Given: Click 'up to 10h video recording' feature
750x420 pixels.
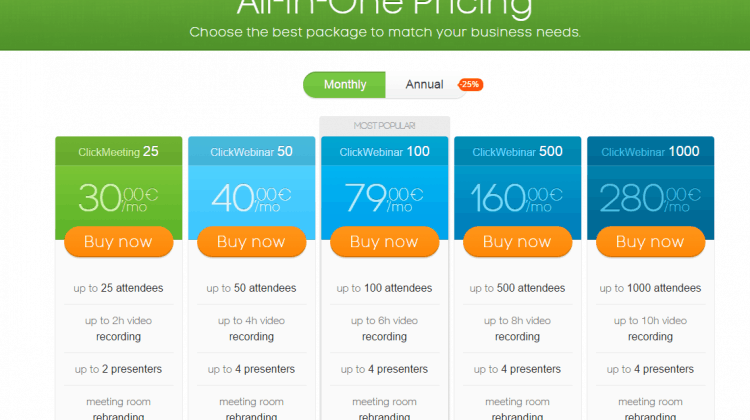Looking at the screenshot, I should [651, 329].
